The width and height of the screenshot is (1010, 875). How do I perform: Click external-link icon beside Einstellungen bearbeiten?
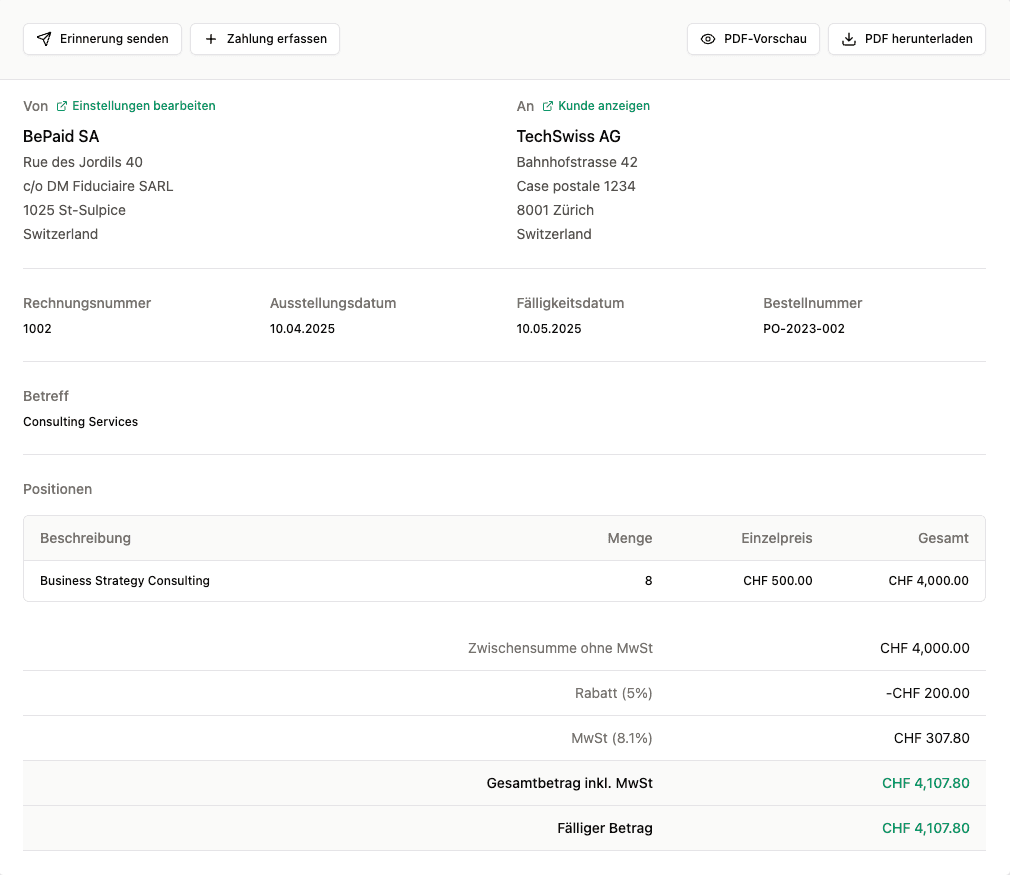click(62, 106)
